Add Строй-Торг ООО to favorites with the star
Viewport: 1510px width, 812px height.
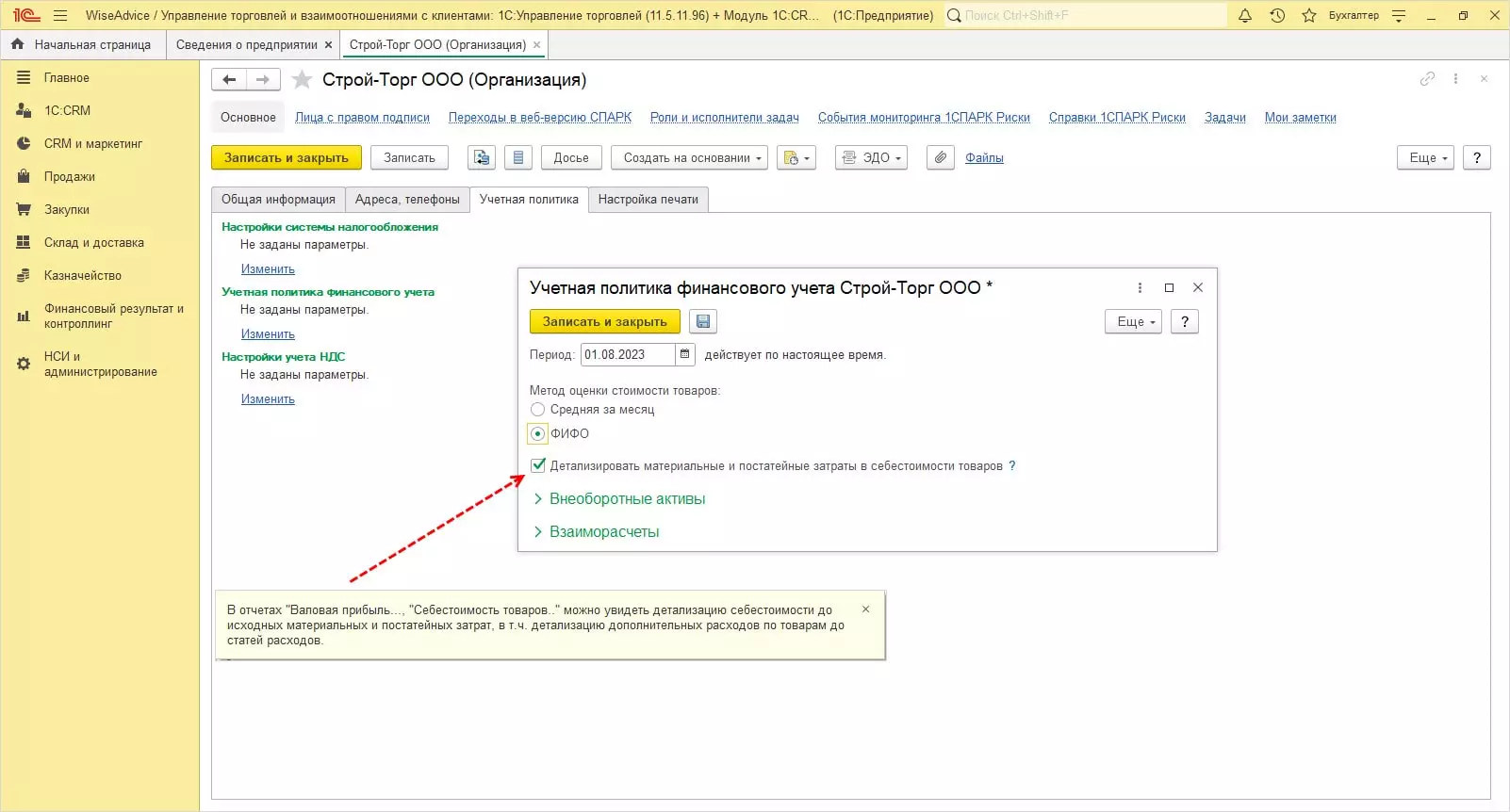pos(302,80)
